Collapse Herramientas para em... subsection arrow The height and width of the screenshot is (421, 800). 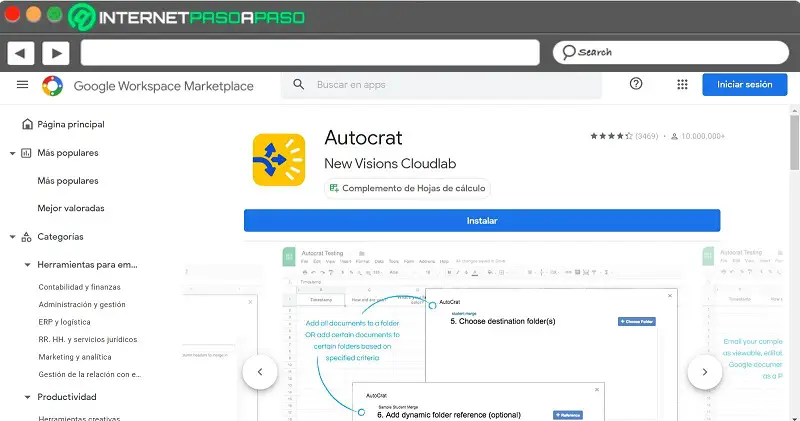tap(28, 265)
